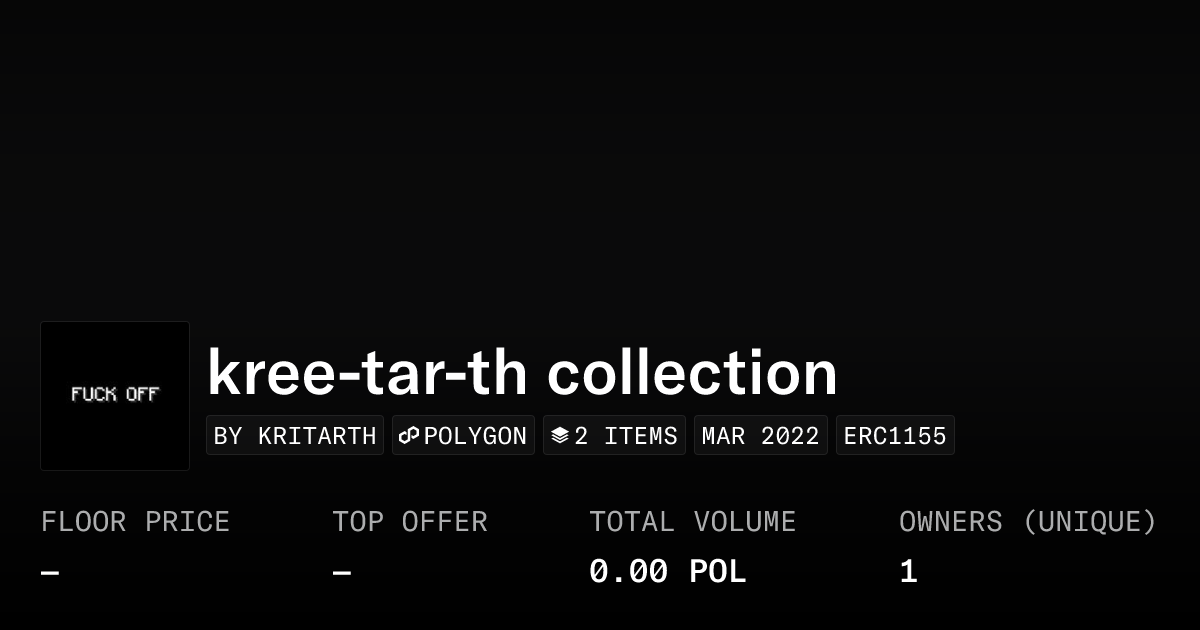This screenshot has height=630, width=1200.
Task: Click the empty dark banner area
Action: 600,150
